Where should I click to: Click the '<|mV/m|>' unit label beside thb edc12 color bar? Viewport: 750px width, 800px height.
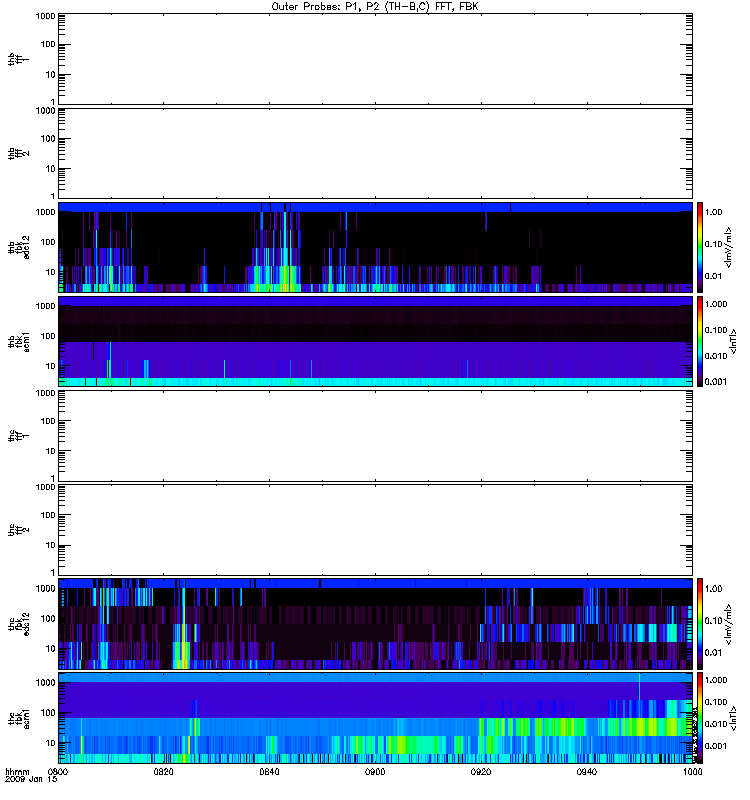tap(729, 247)
